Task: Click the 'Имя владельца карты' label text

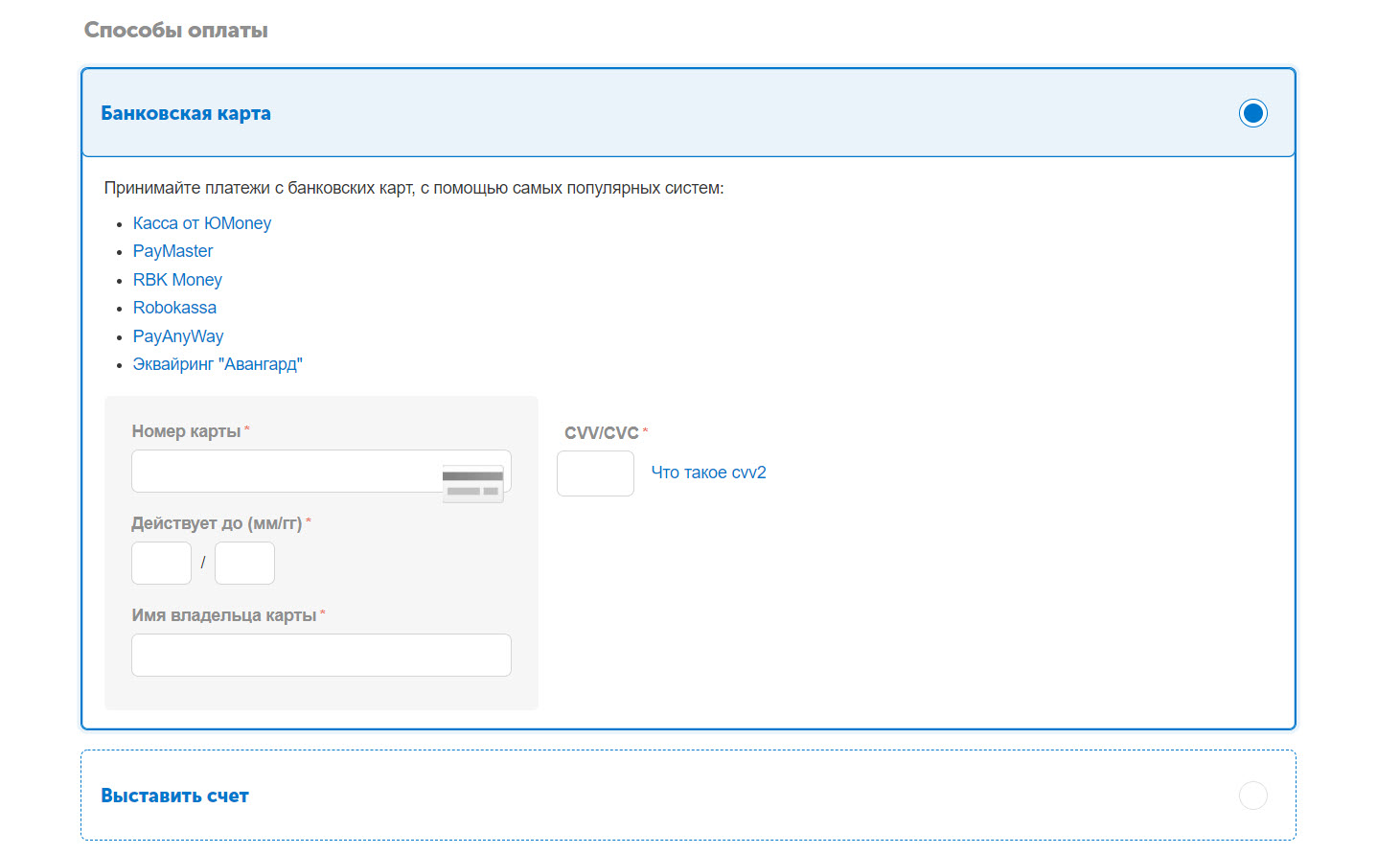Action: 223,615
